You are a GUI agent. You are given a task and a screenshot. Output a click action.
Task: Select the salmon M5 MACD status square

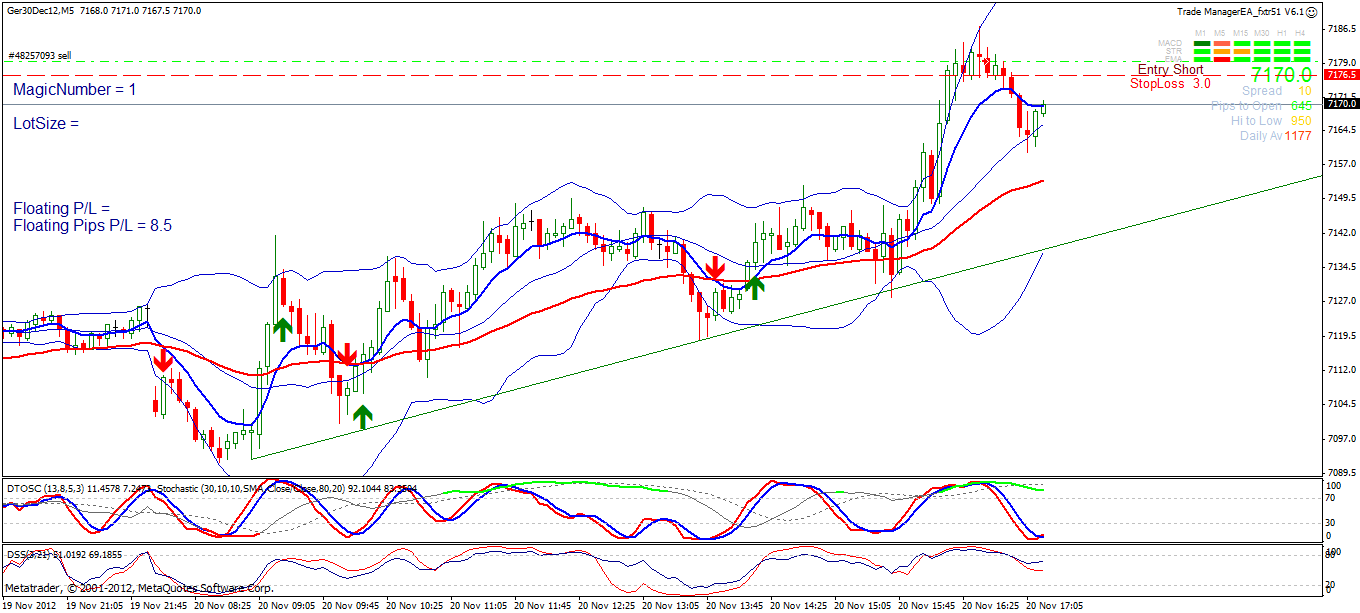pos(1222,43)
